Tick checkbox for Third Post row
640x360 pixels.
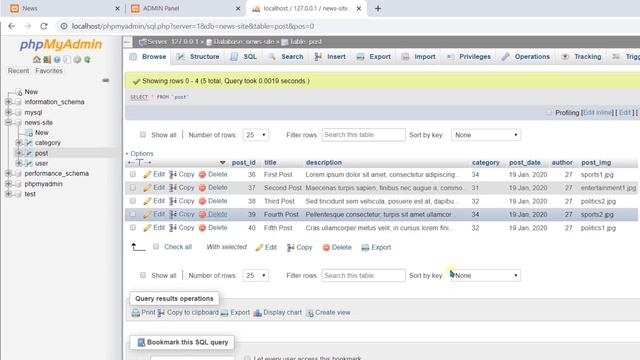pos(133,201)
